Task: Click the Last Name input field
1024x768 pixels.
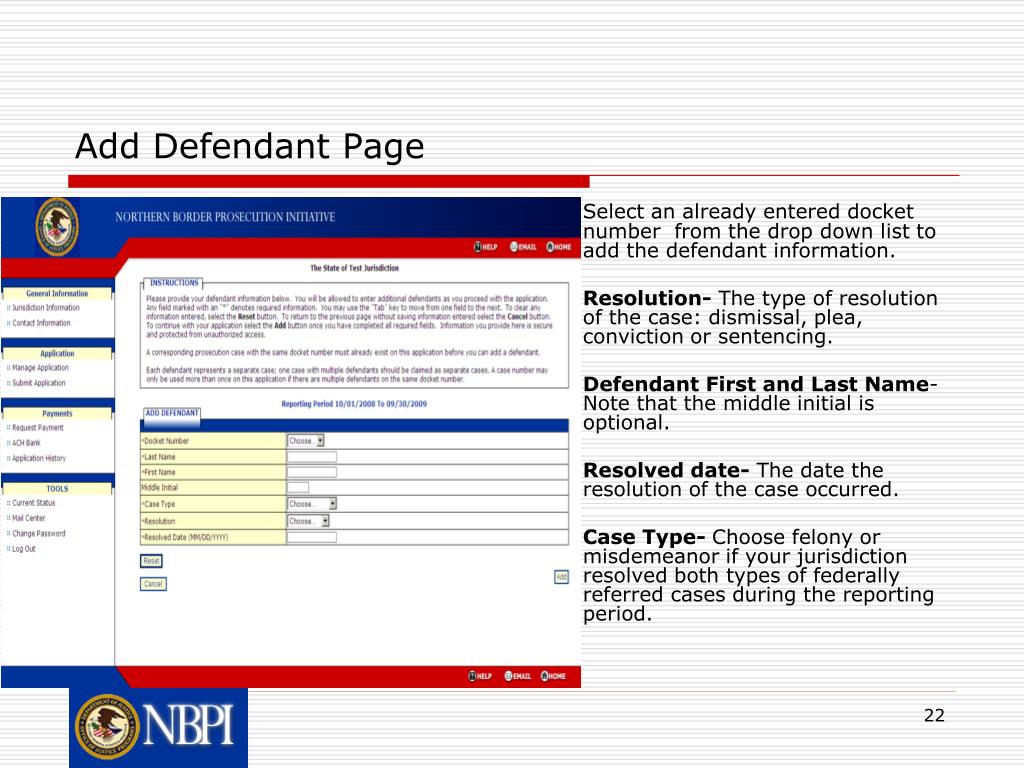Action: [x=312, y=456]
